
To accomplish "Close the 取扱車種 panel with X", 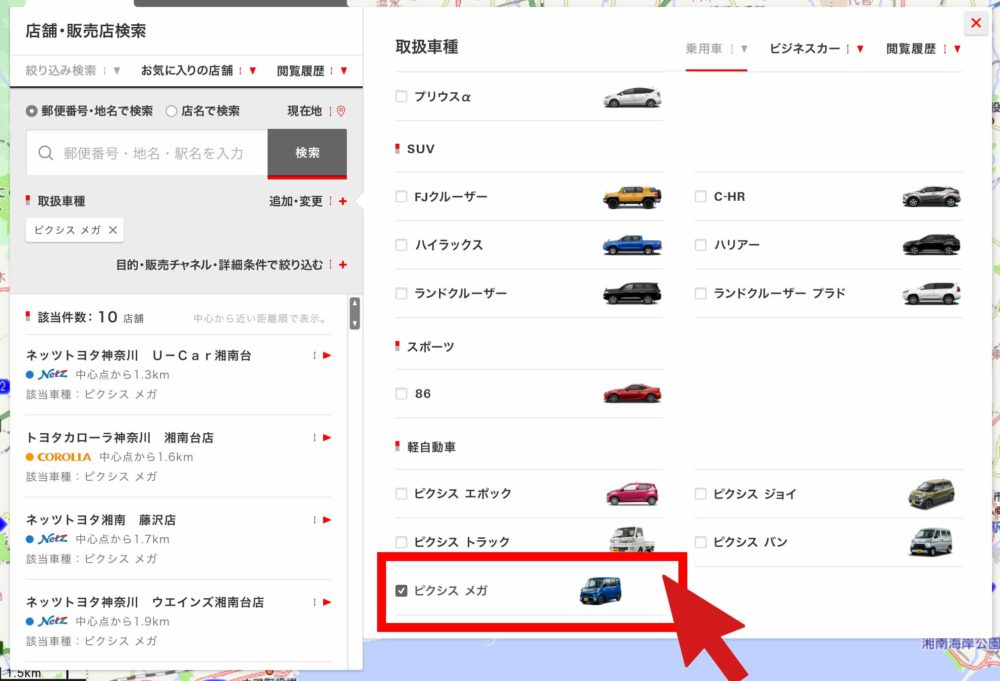I will [x=976, y=23].
